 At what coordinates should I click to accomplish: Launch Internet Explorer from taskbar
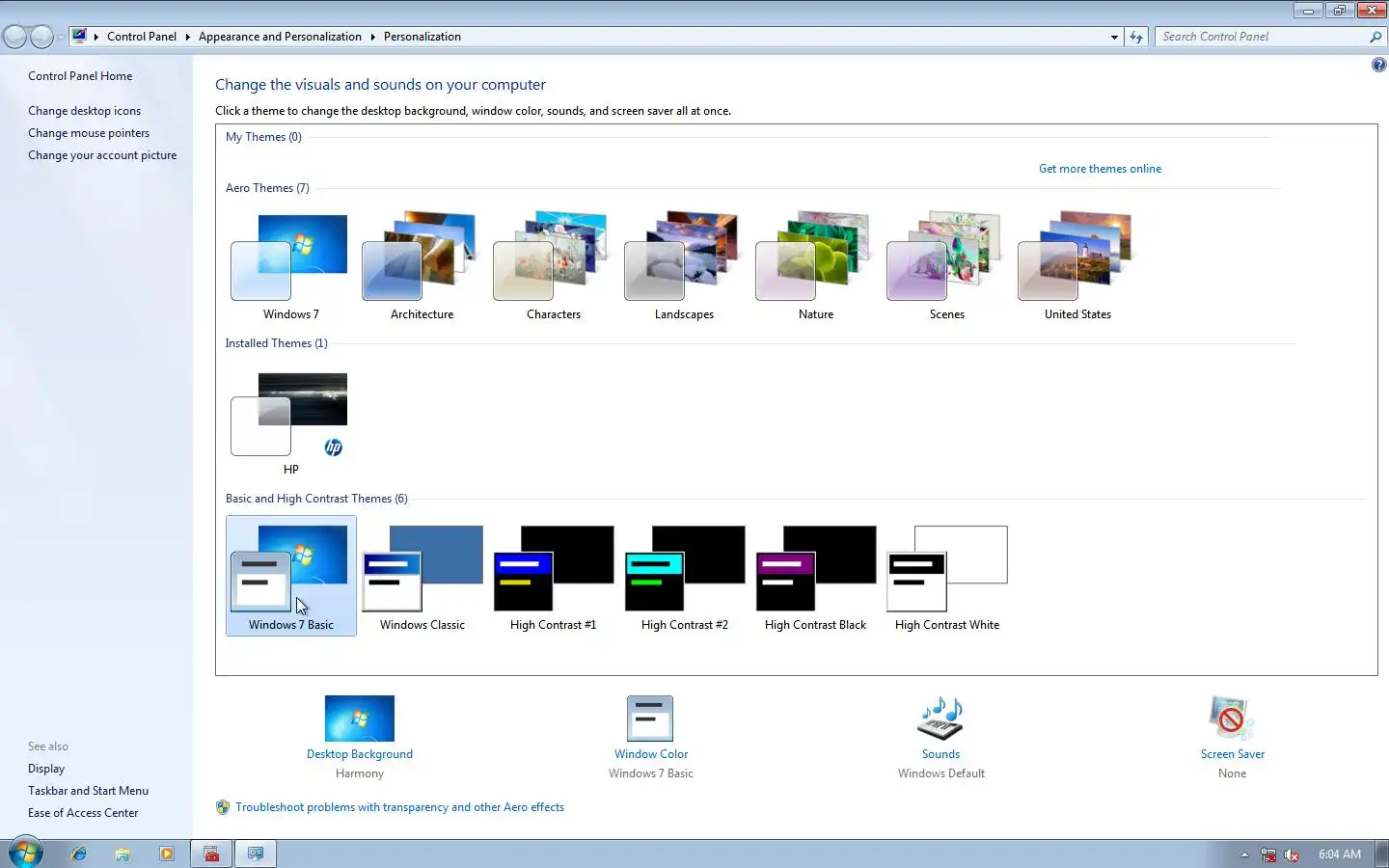(x=79, y=854)
